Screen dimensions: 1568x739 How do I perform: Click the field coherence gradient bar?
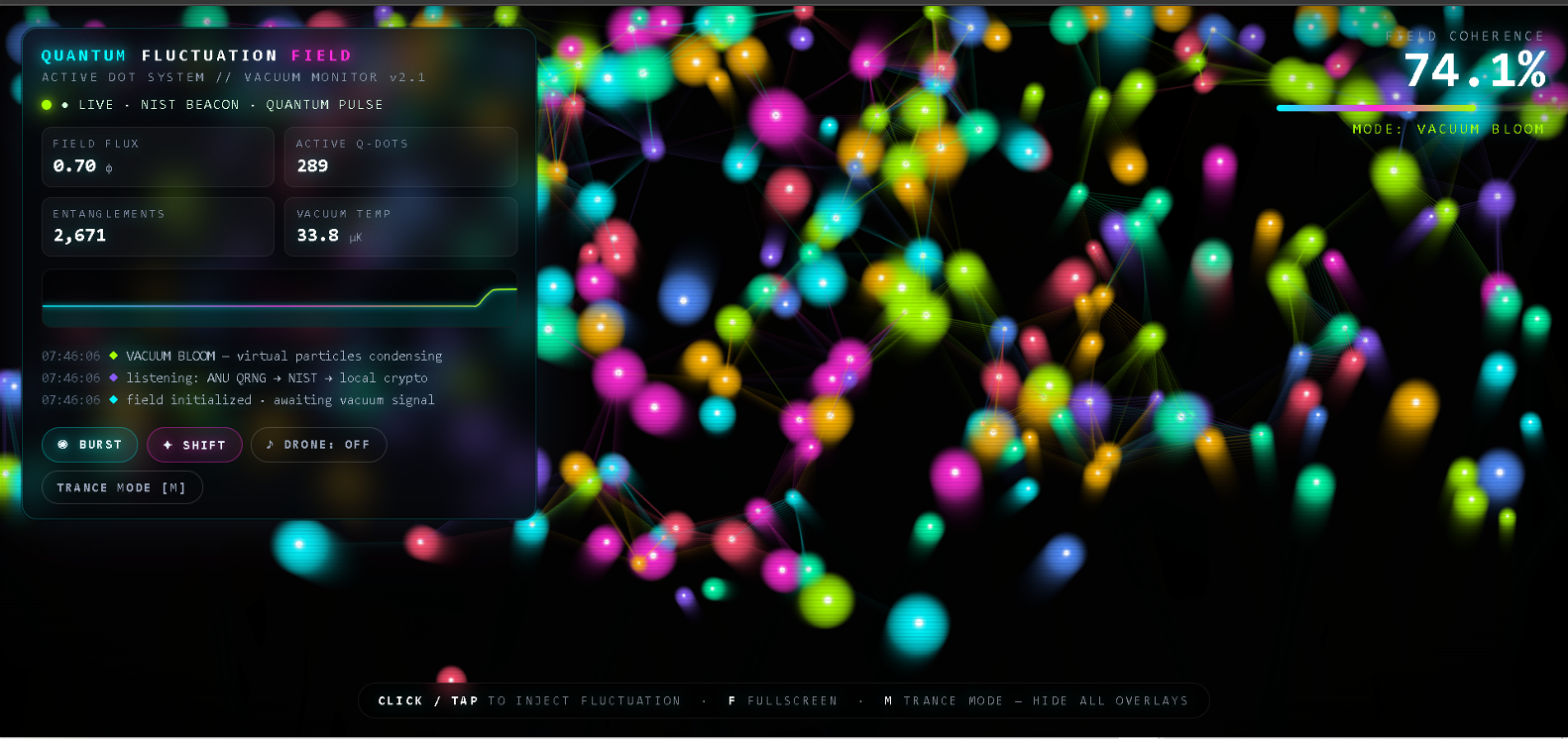1410,107
